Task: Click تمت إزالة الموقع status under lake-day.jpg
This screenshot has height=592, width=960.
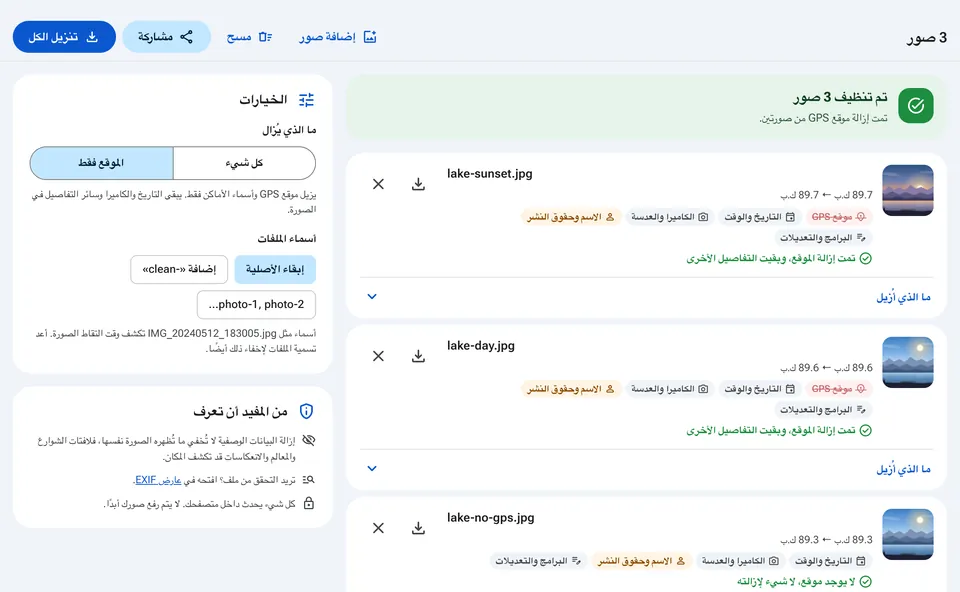Action: coord(779,430)
